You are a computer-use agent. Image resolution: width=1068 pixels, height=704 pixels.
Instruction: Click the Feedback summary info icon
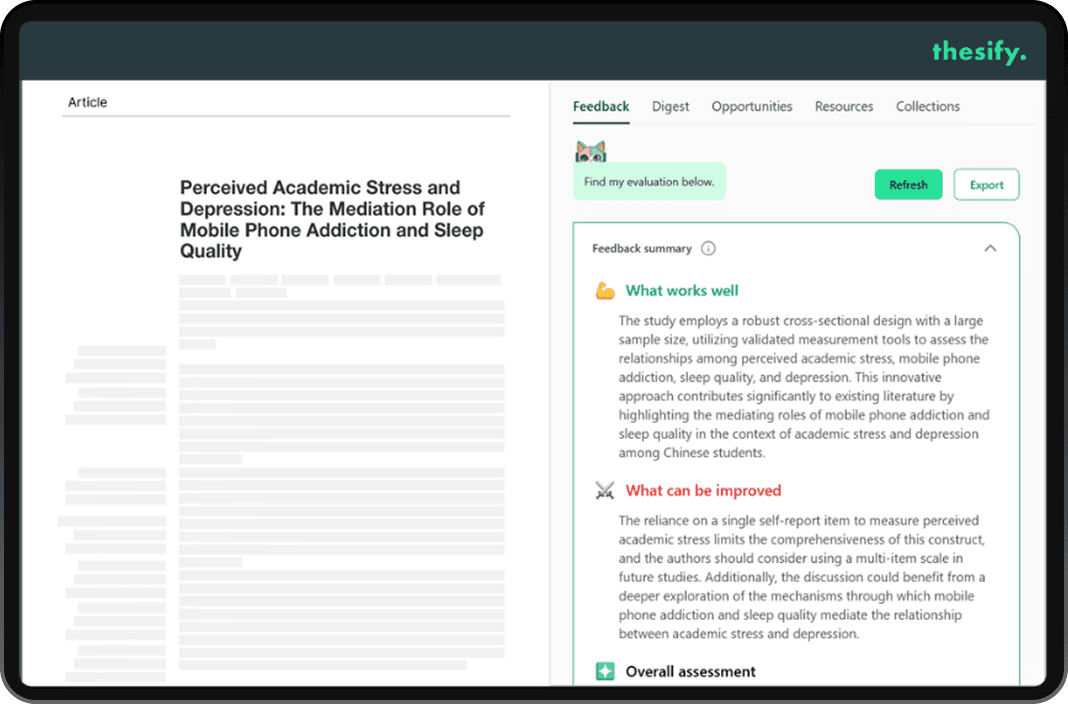click(708, 249)
